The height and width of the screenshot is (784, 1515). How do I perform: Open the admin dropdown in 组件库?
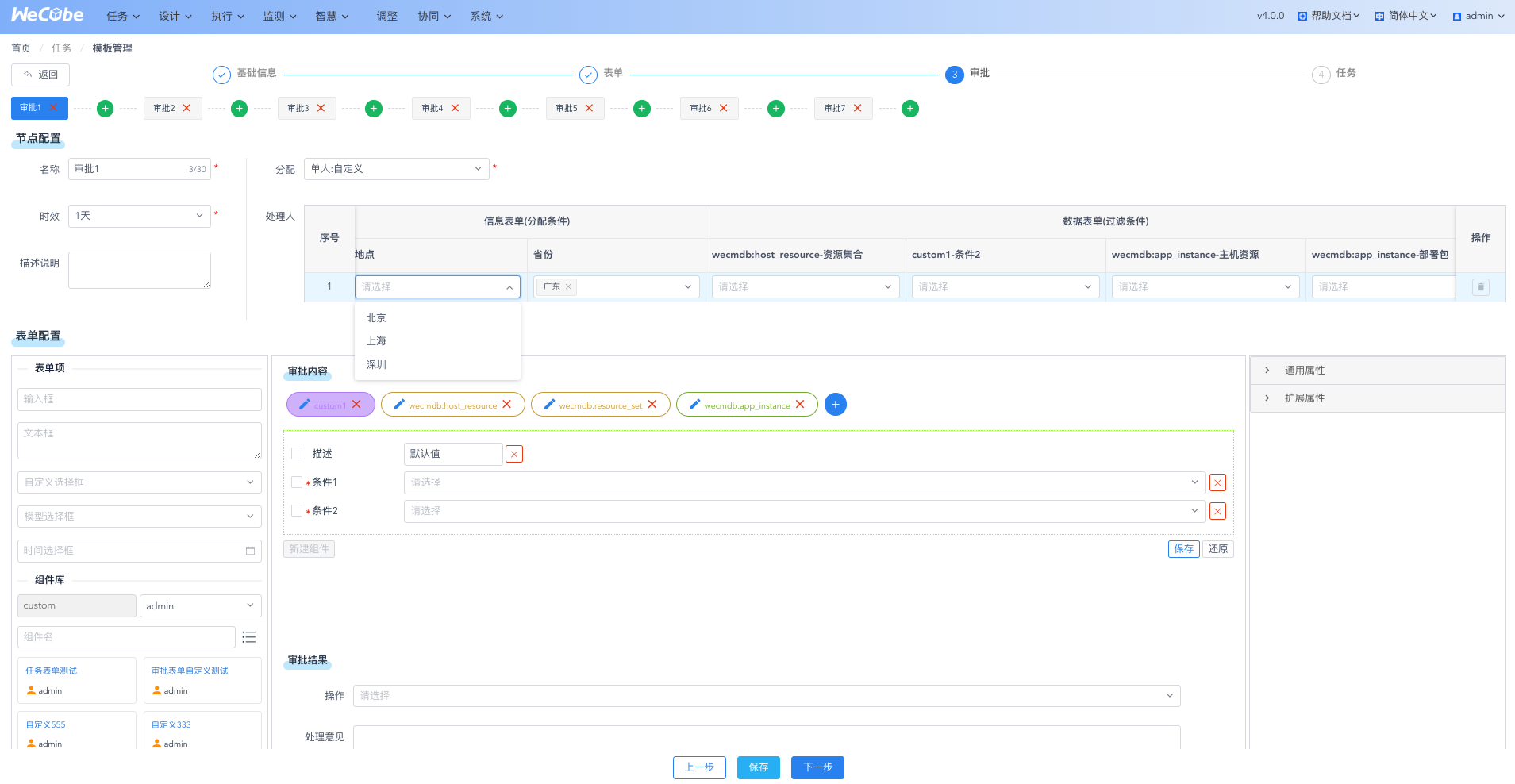tap(201, 606)
